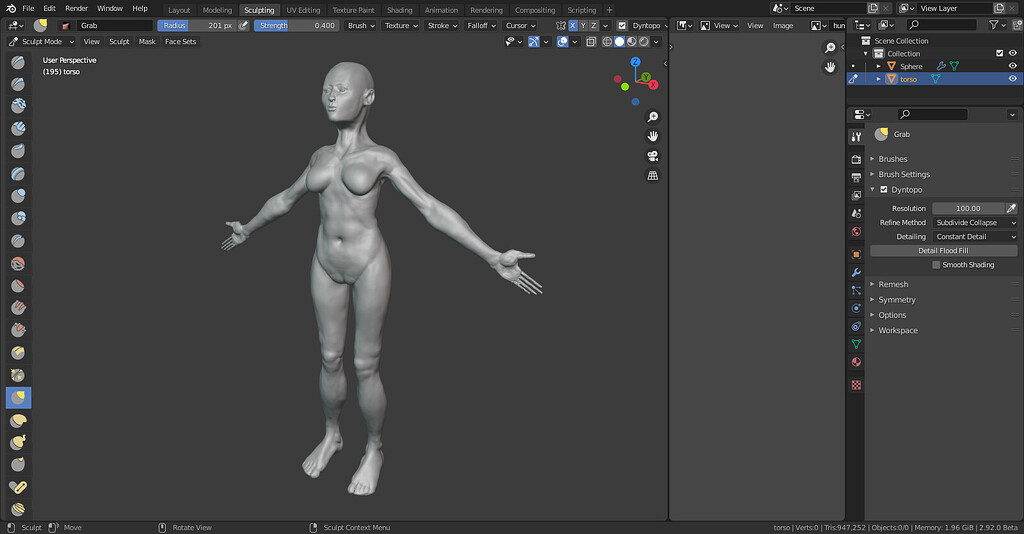
Task: Expand the Sphere item in outliner
Action: click(x=878, y=66)
